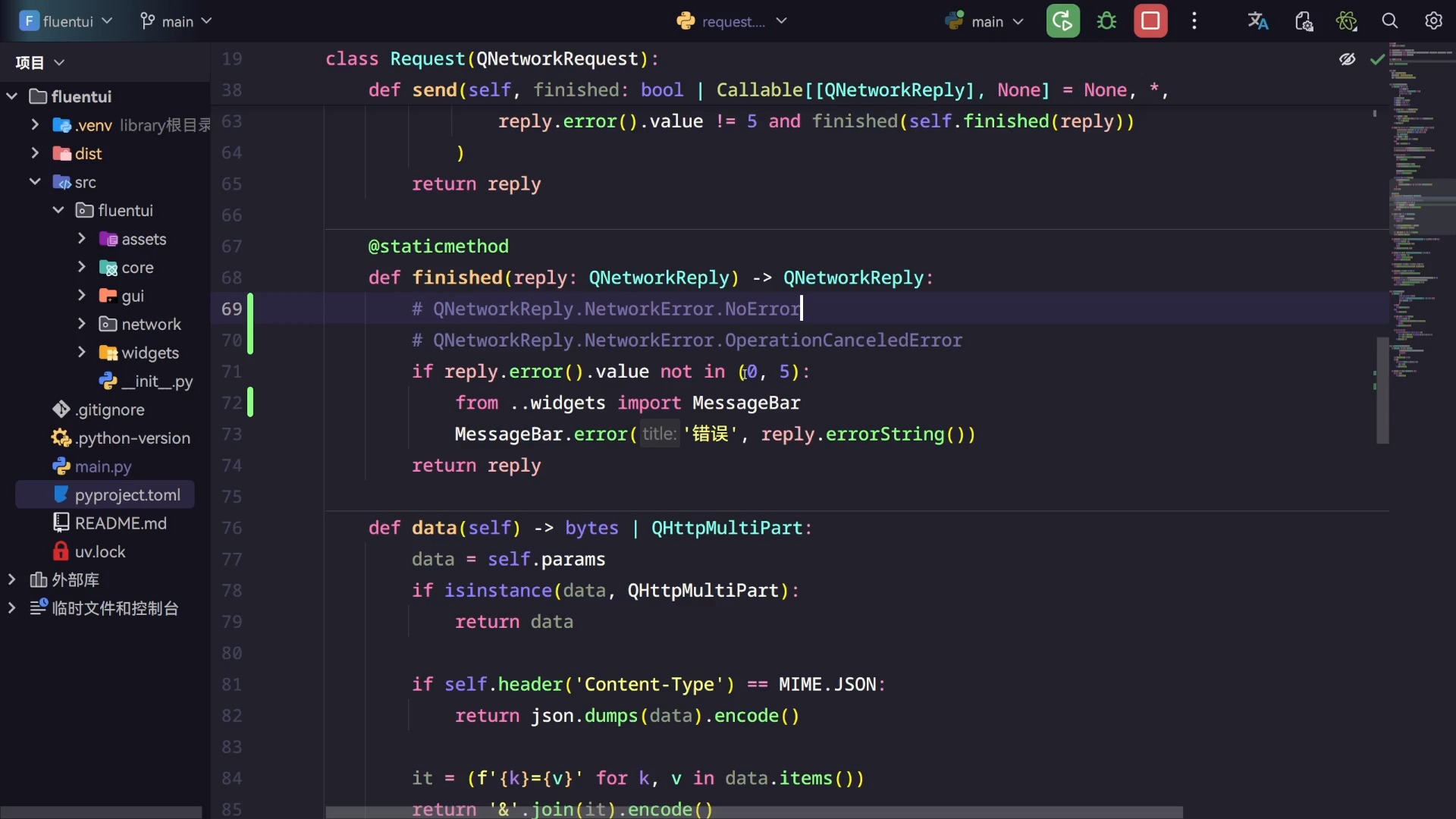Open the main run configuration dropdown
The image size is (1456, 819).
984,21
